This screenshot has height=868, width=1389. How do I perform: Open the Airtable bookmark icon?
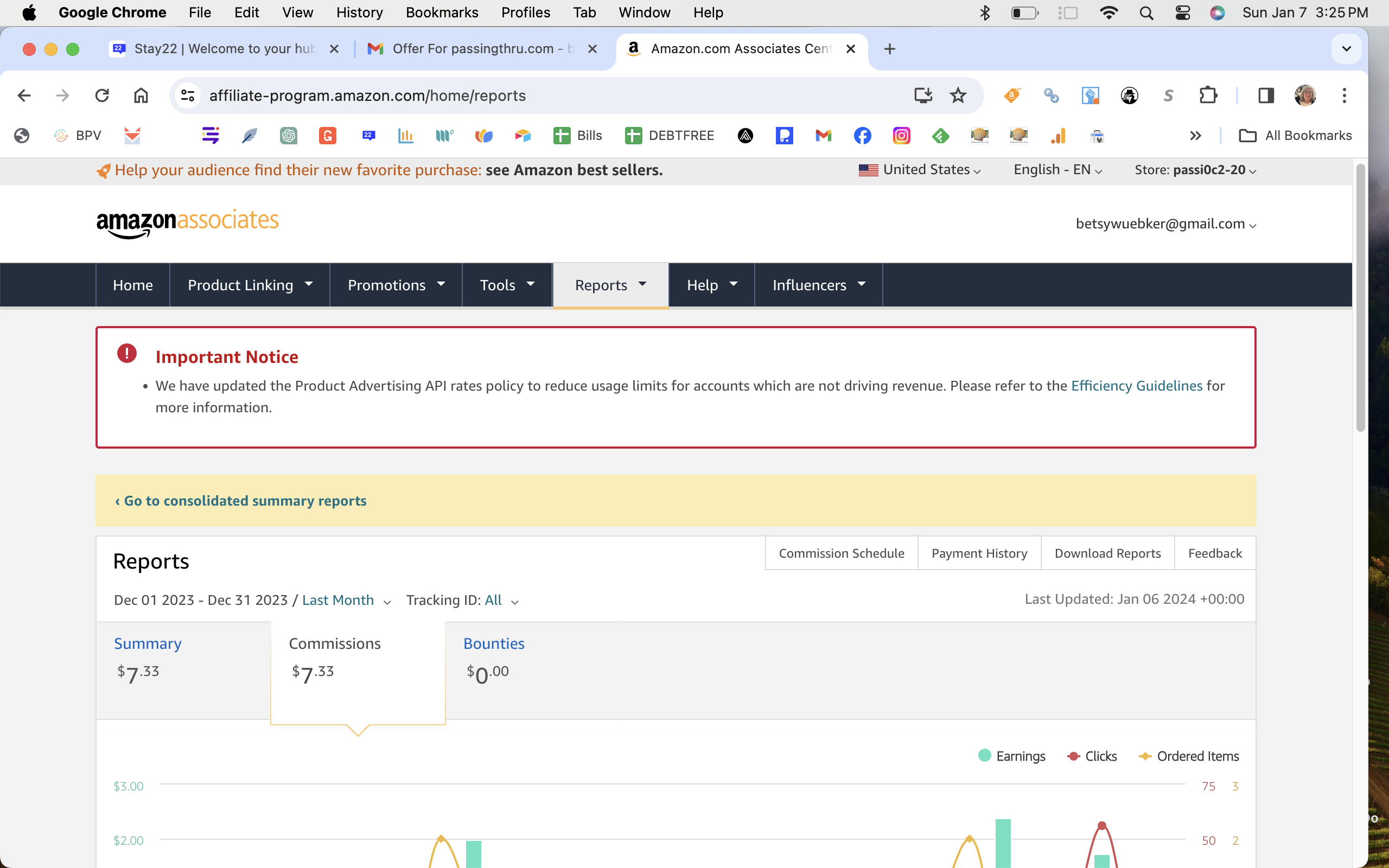pyautogui.click(x=523, y=136)
